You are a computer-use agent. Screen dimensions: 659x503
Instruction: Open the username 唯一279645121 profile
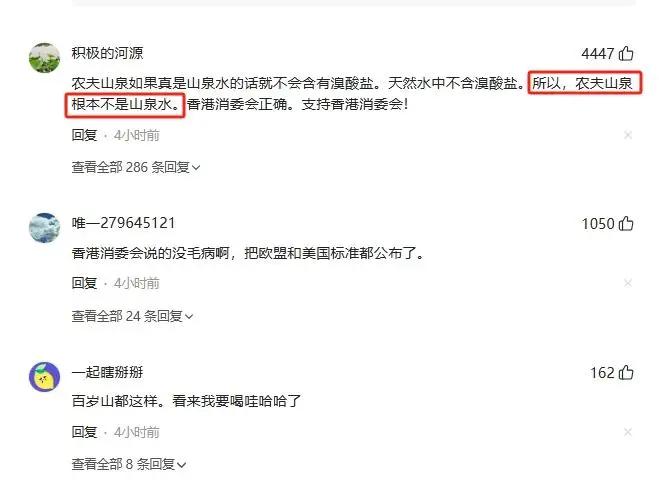[123, 223]
